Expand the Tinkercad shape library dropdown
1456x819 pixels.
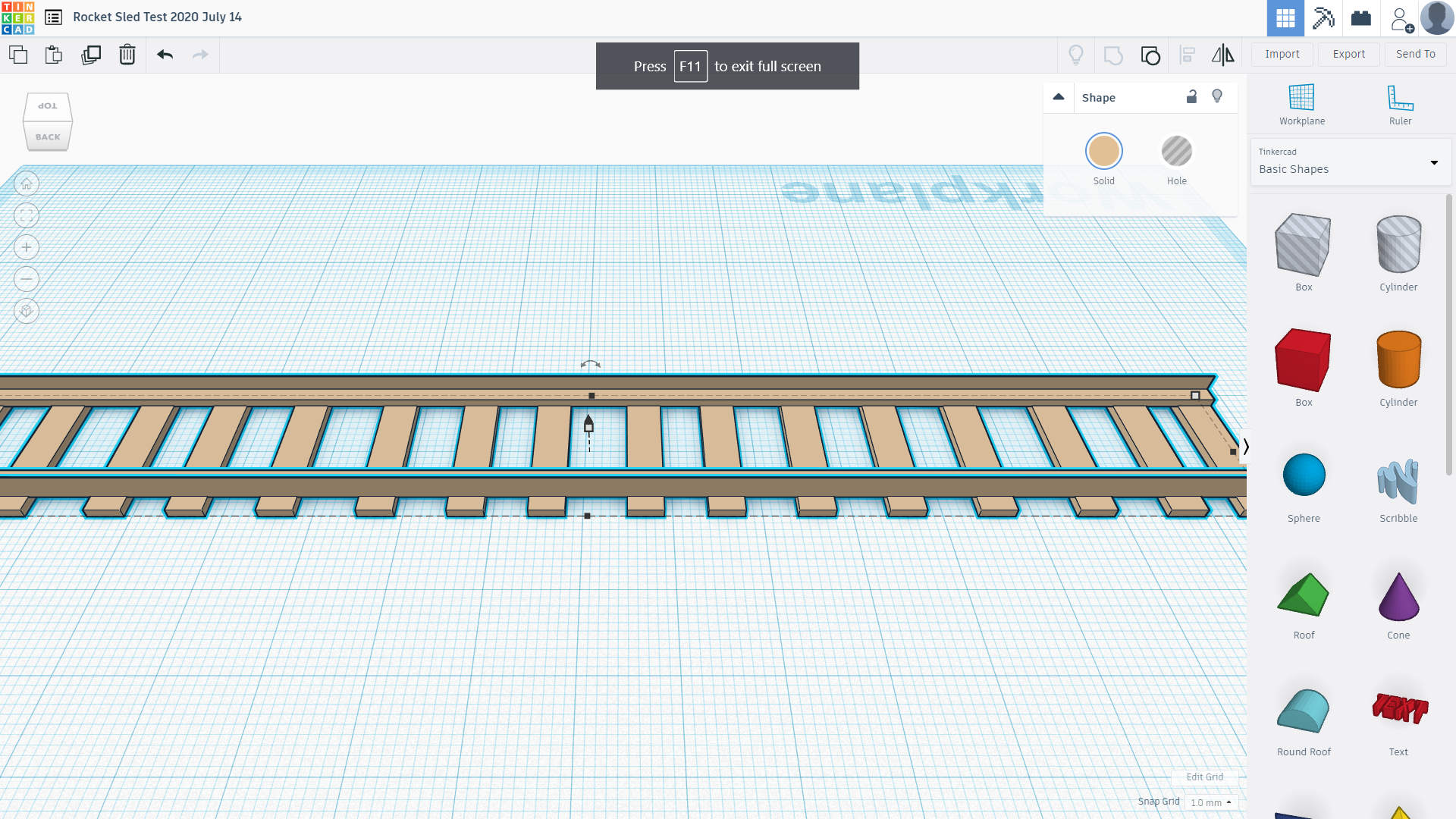pos(1435,162)
